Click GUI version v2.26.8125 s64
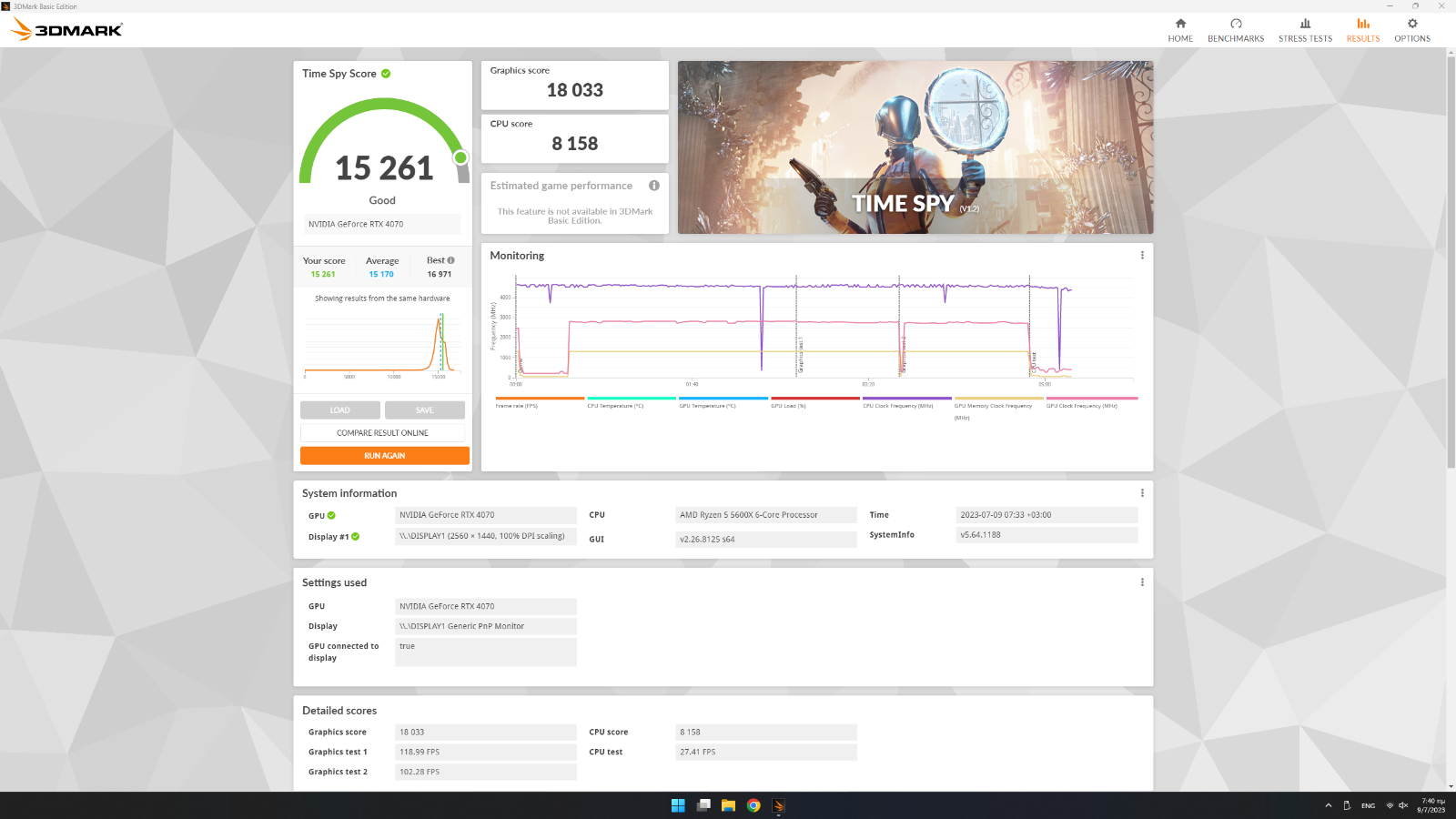This screenshot has height=819, width=1456. point(766,540)
